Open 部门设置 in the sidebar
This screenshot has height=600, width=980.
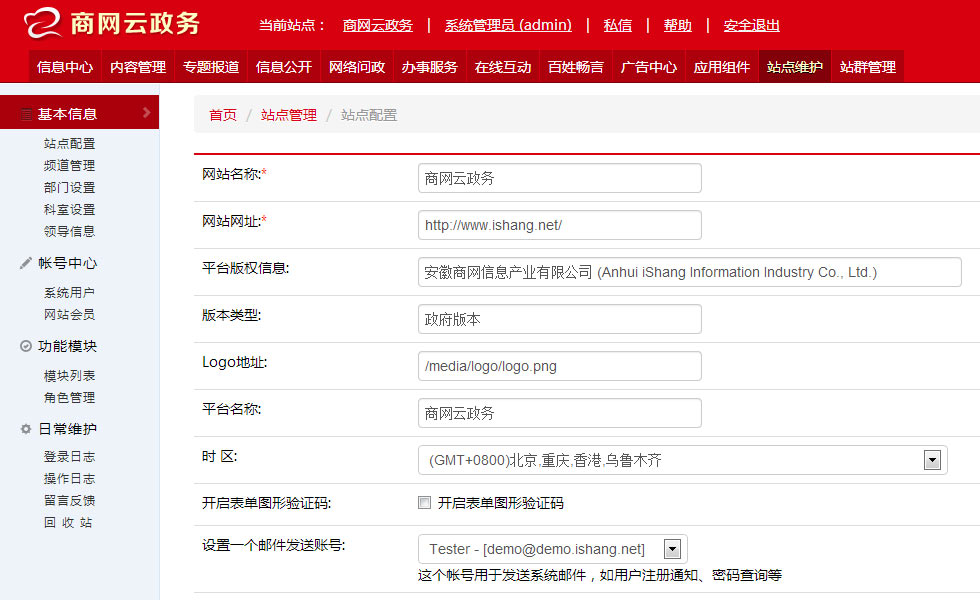click(69, 188)
